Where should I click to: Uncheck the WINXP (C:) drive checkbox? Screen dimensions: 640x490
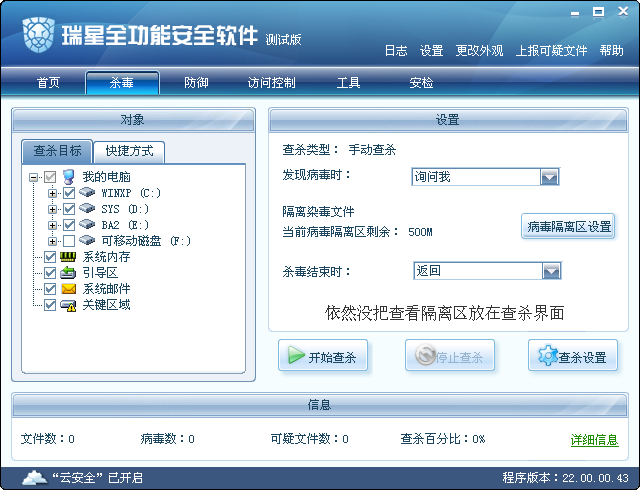pos(69,193)
